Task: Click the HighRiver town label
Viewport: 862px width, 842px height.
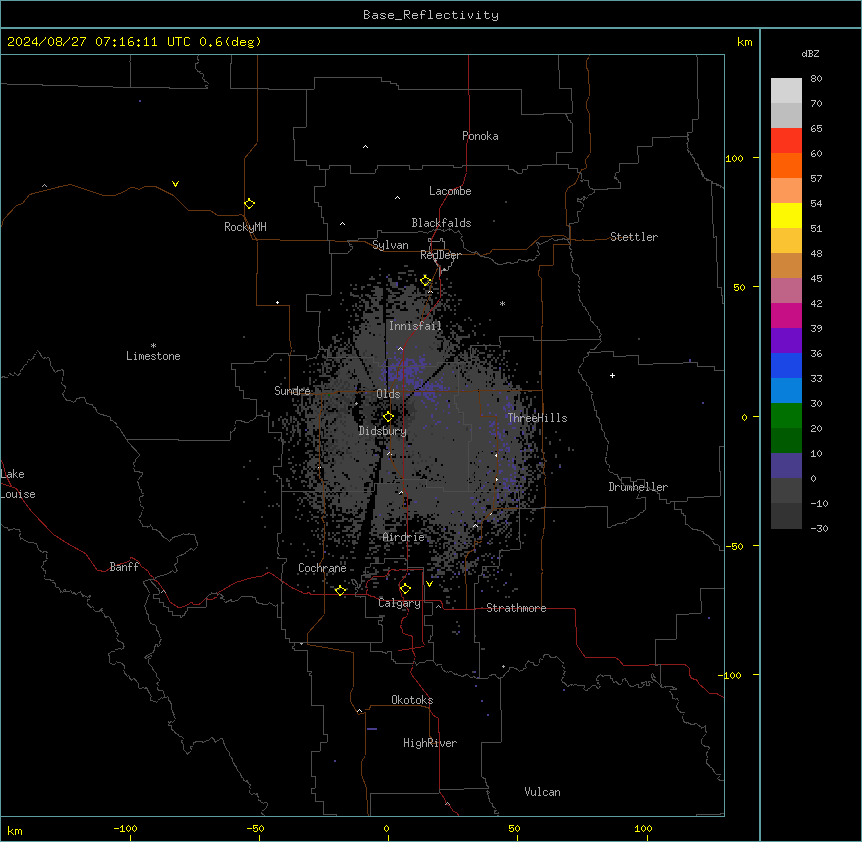Action: click(430, 743)
